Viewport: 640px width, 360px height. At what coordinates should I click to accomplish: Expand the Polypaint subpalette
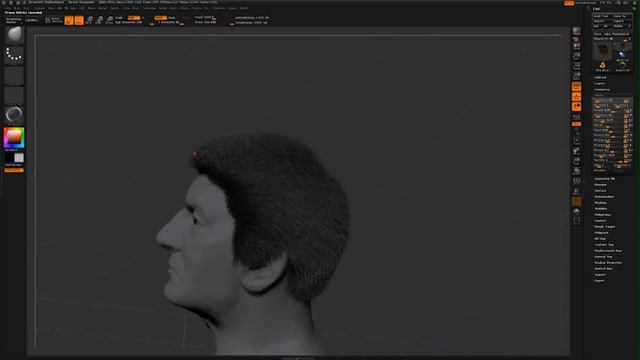click(x=602, y=233)
